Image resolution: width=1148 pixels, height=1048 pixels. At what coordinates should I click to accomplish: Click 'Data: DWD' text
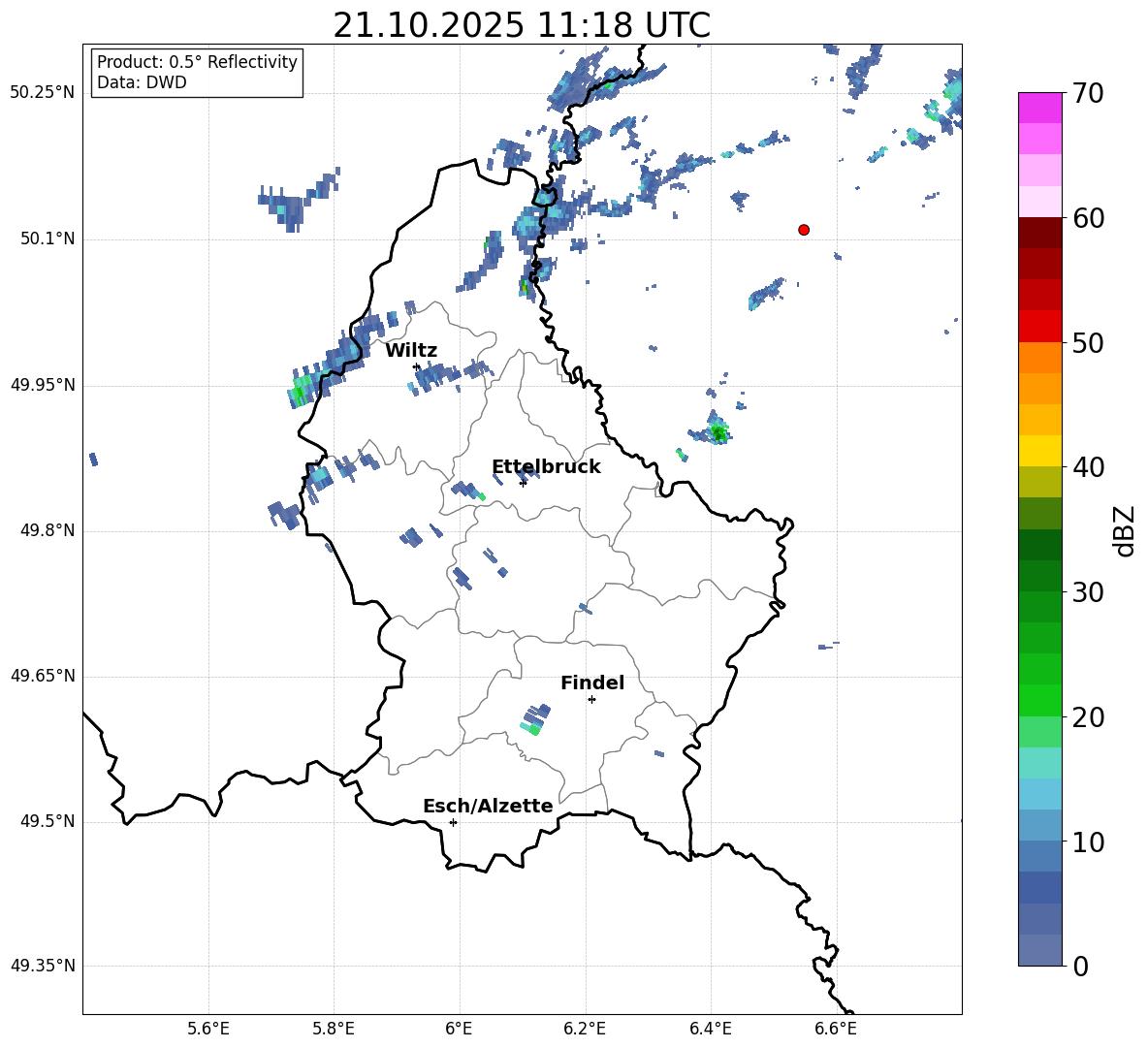pos(142,82)
